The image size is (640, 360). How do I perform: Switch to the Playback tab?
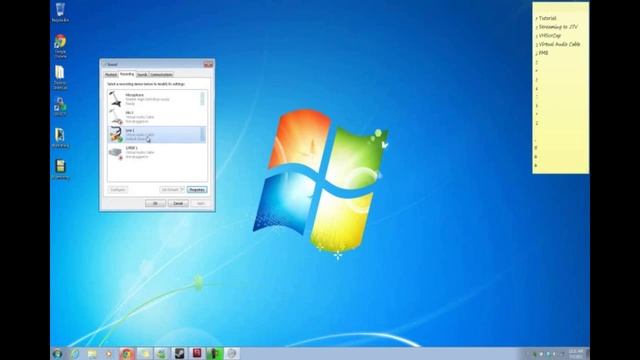[x=111, y=75]
